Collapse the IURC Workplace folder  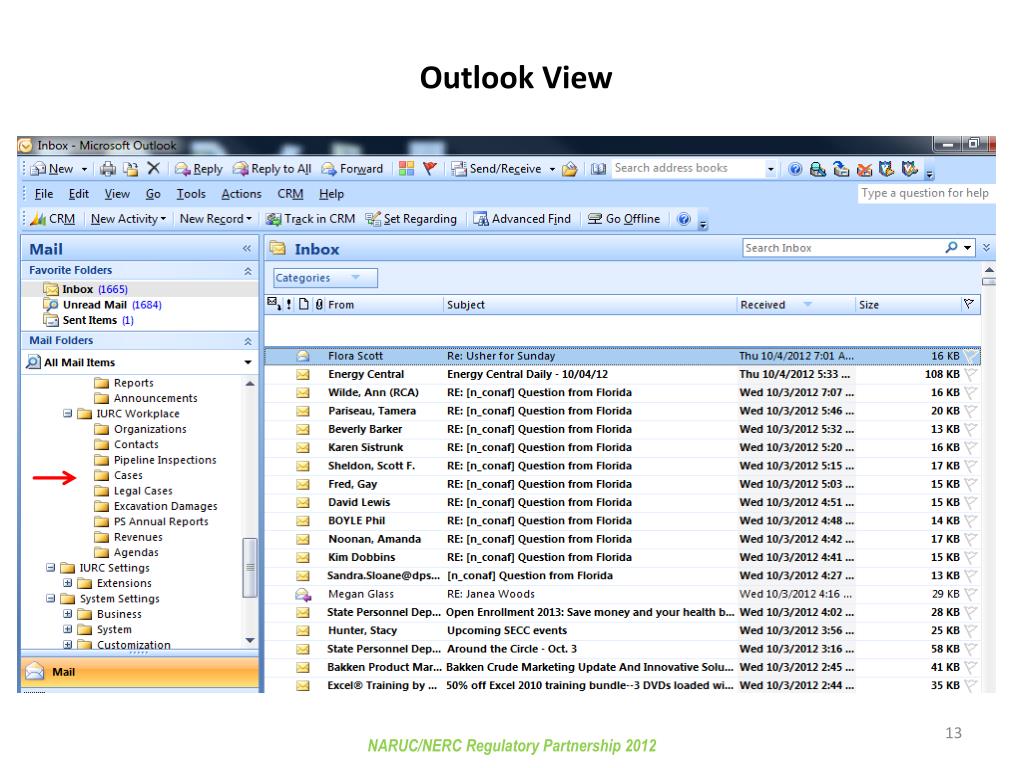[67, 413]
